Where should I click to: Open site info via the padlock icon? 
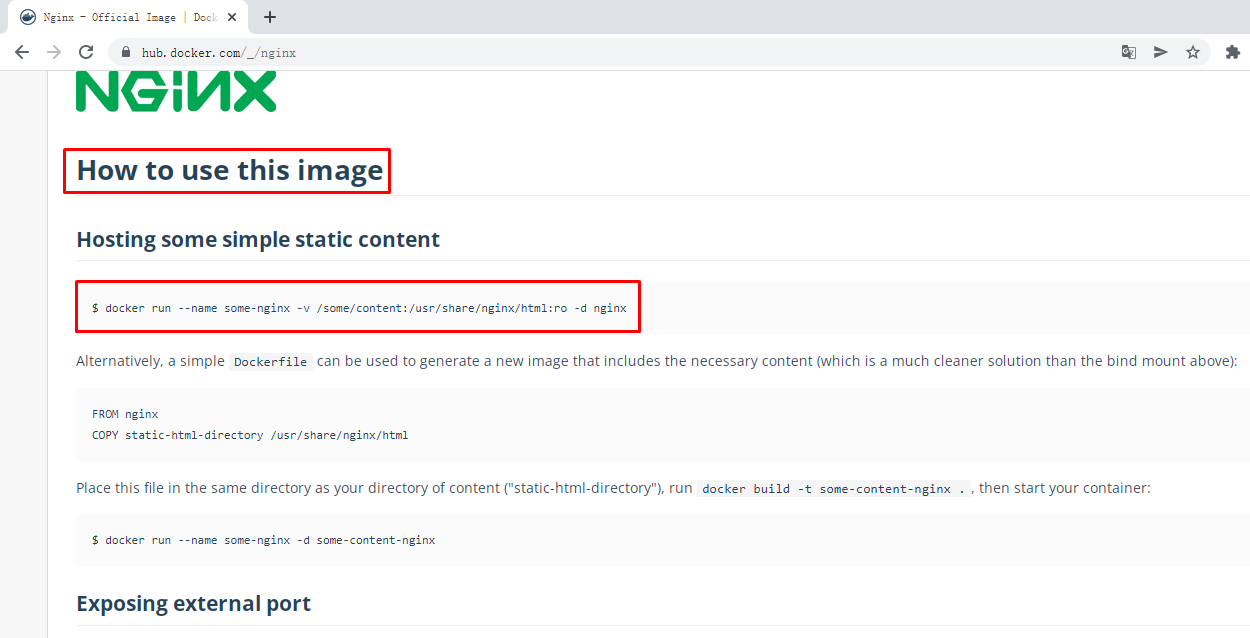126,53
